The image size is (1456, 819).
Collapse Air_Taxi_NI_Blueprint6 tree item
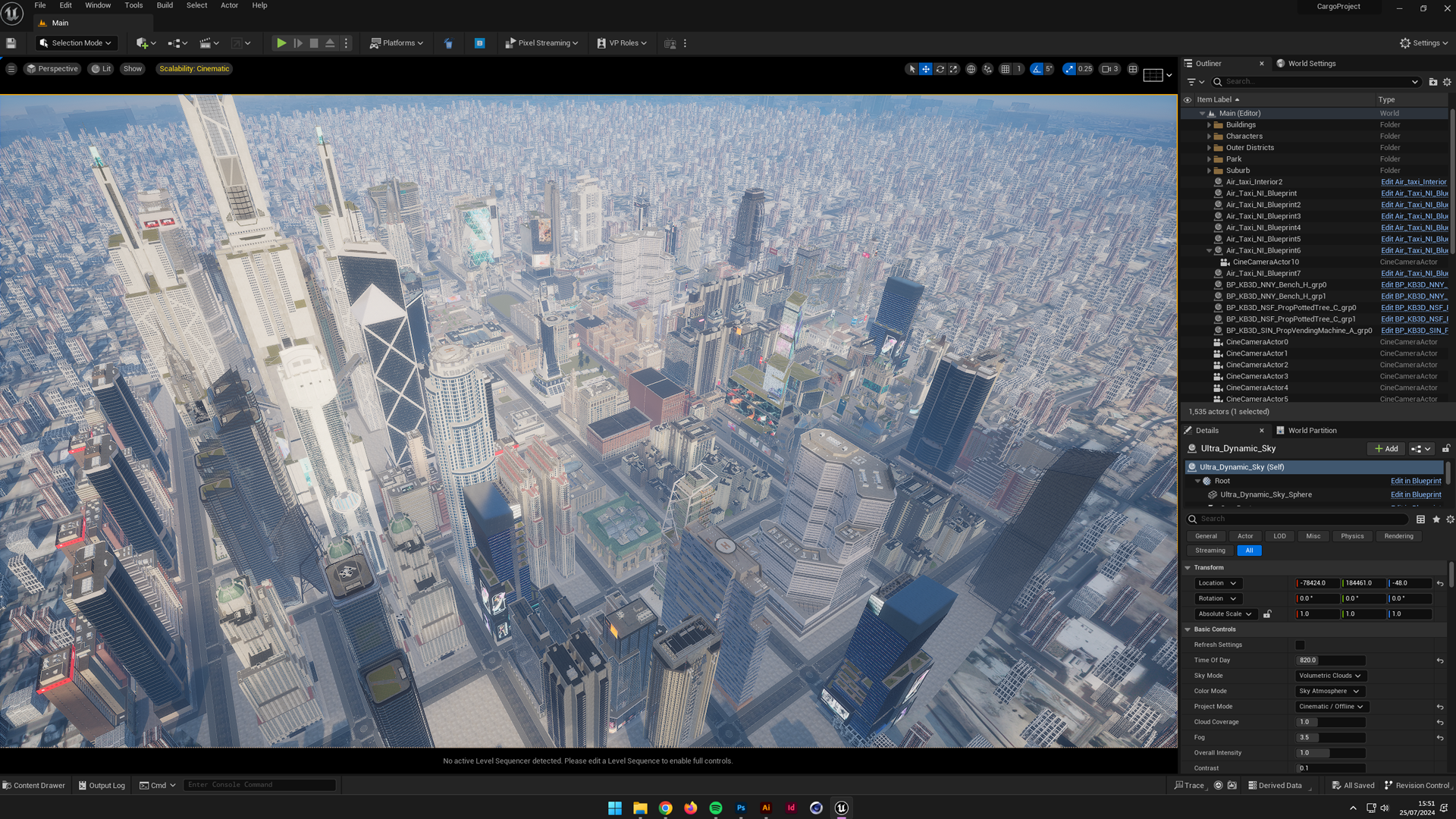(x=1209, y=251)
